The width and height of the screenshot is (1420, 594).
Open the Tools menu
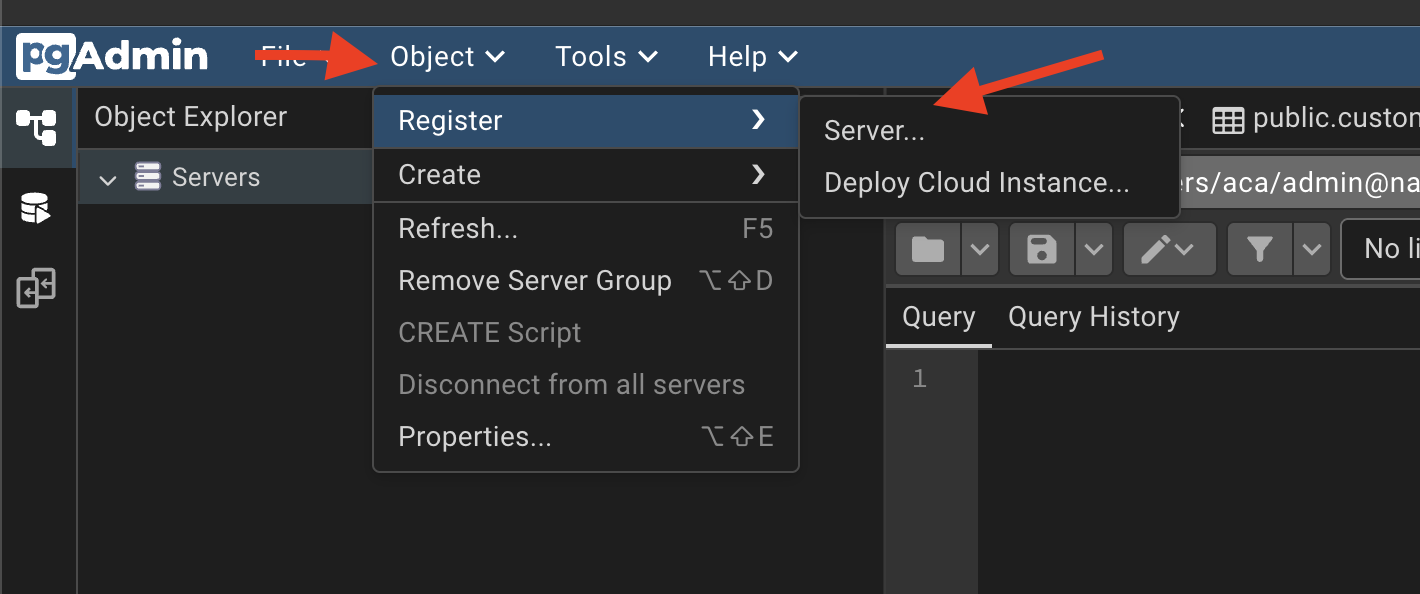[x=606, y=57]
